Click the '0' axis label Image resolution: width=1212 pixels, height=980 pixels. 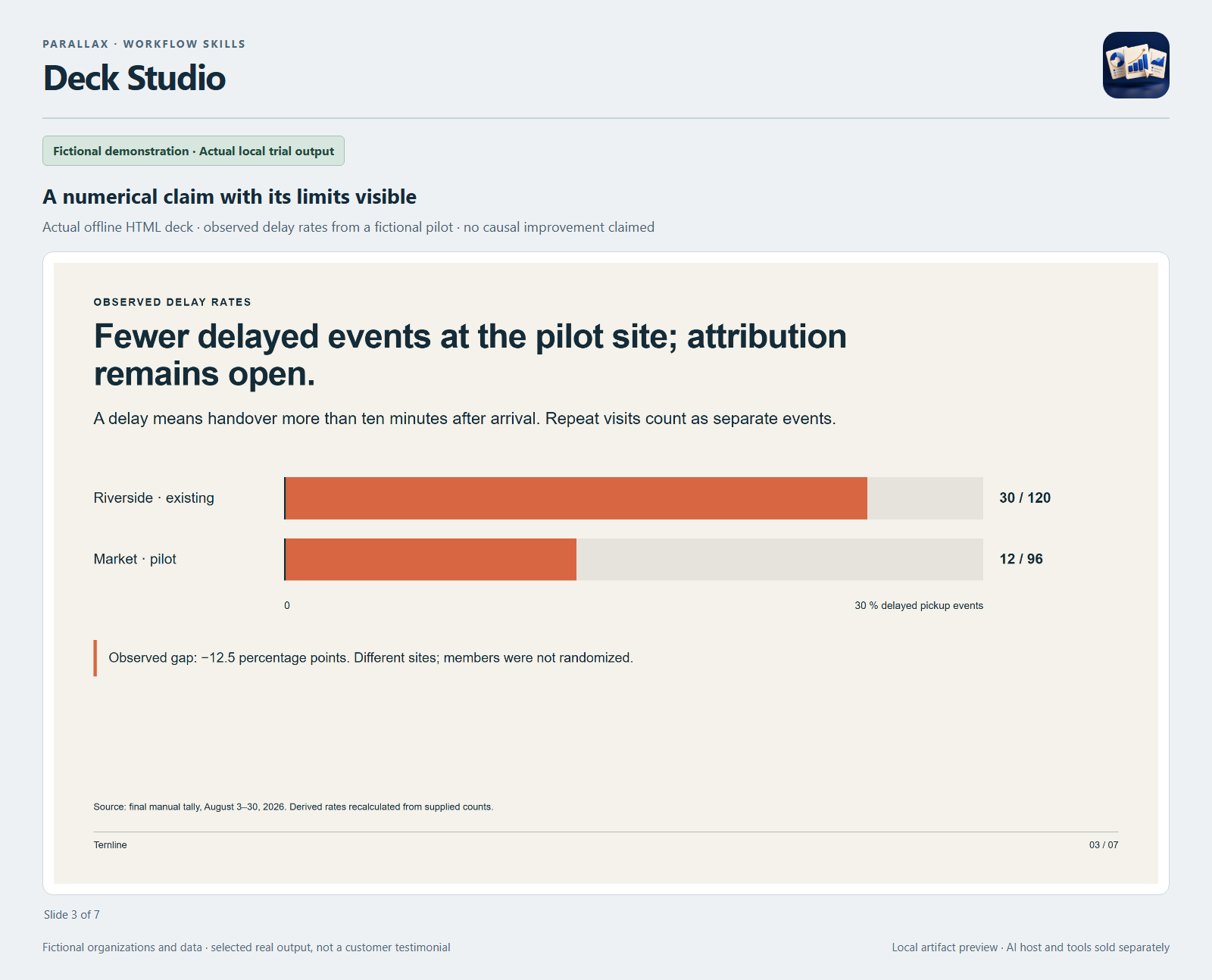pos(287,606)
